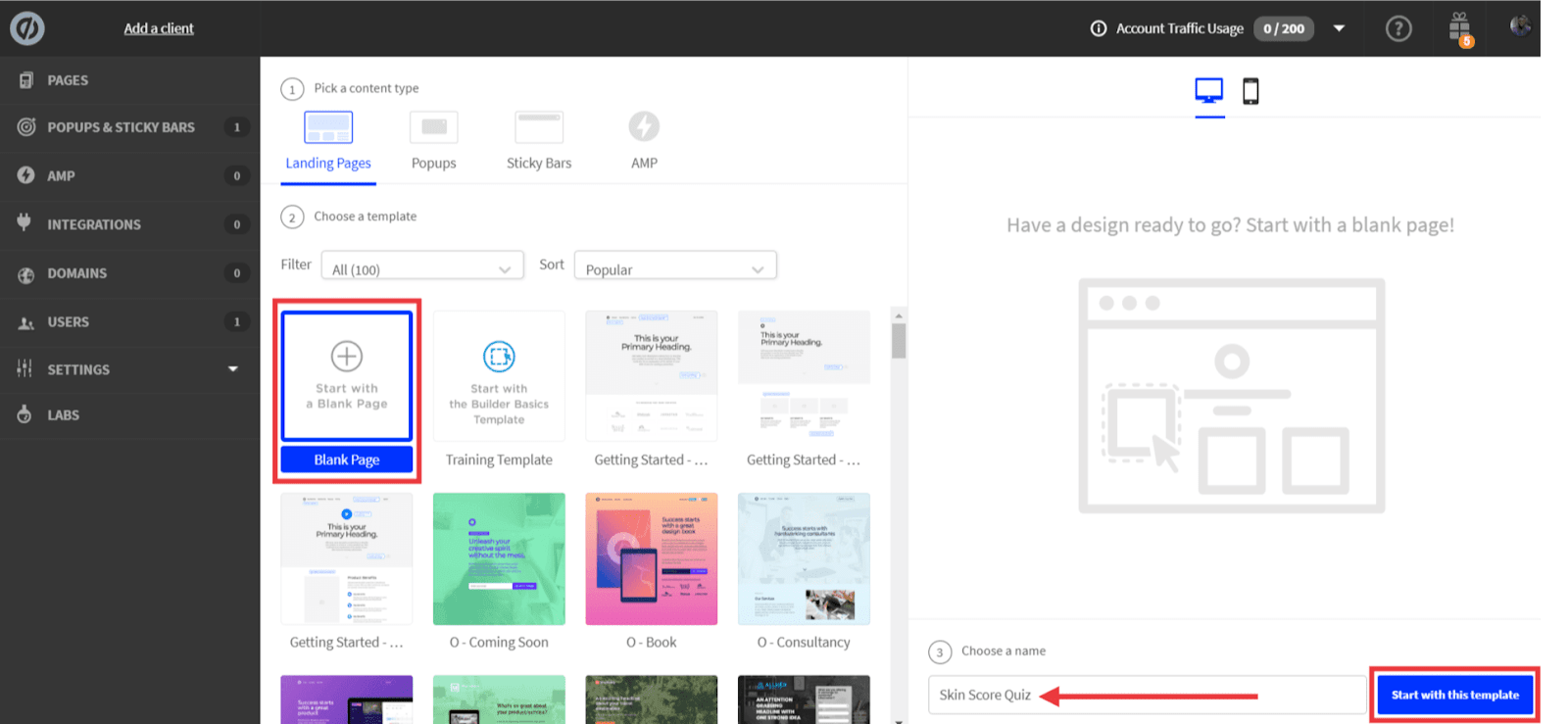
Task: Switch to desktop preview icon
Action: (1209, 91)
